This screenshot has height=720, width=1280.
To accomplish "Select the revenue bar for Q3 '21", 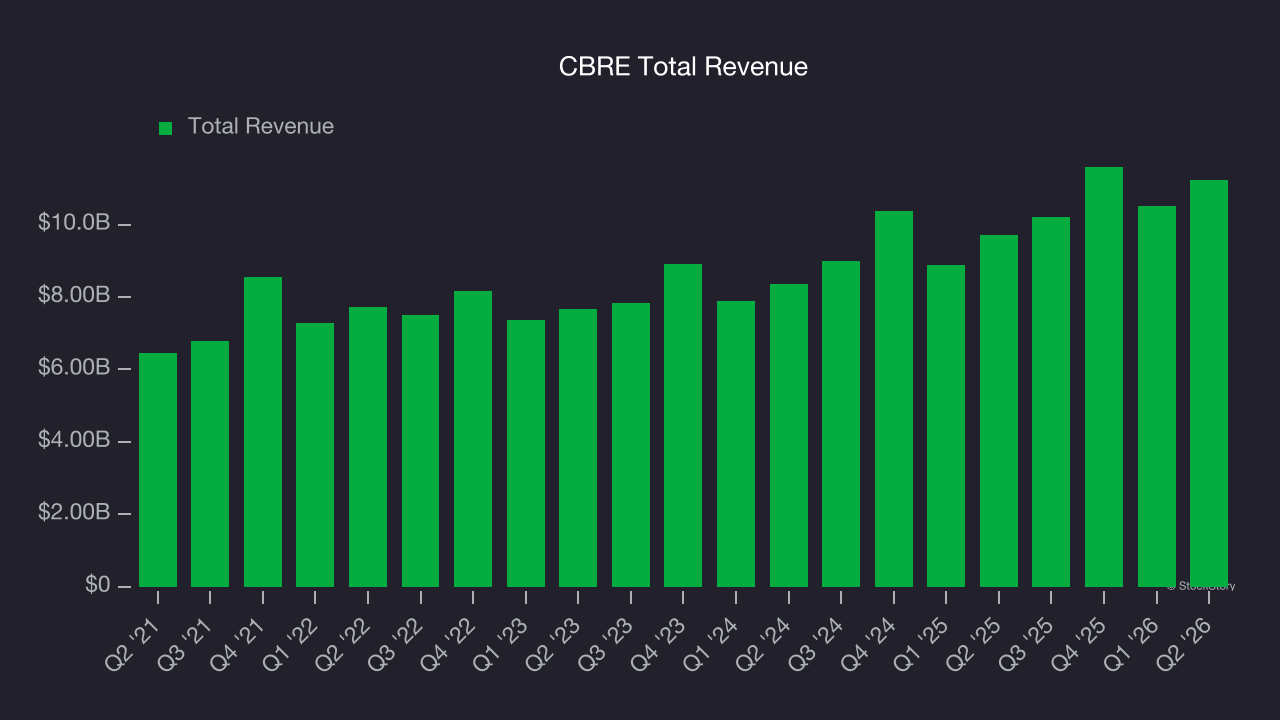I will 210,464.
